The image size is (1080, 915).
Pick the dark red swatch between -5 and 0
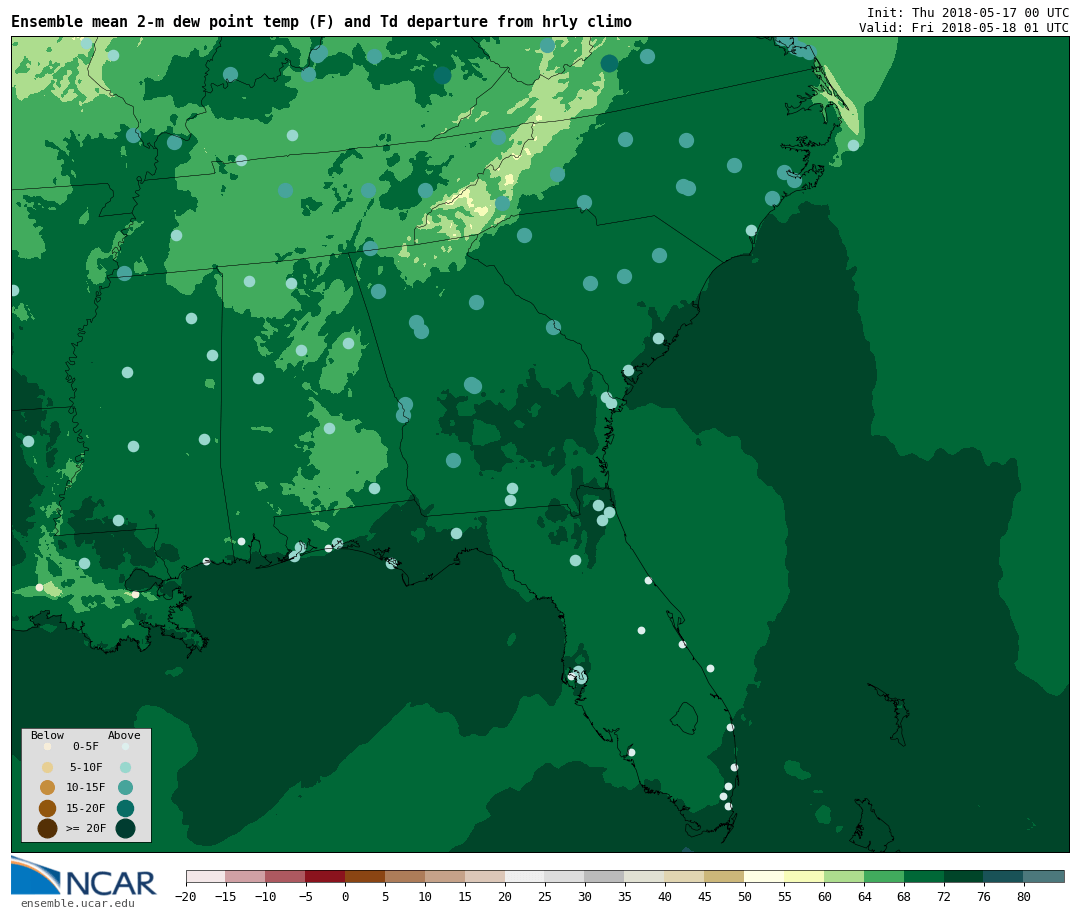325,876
